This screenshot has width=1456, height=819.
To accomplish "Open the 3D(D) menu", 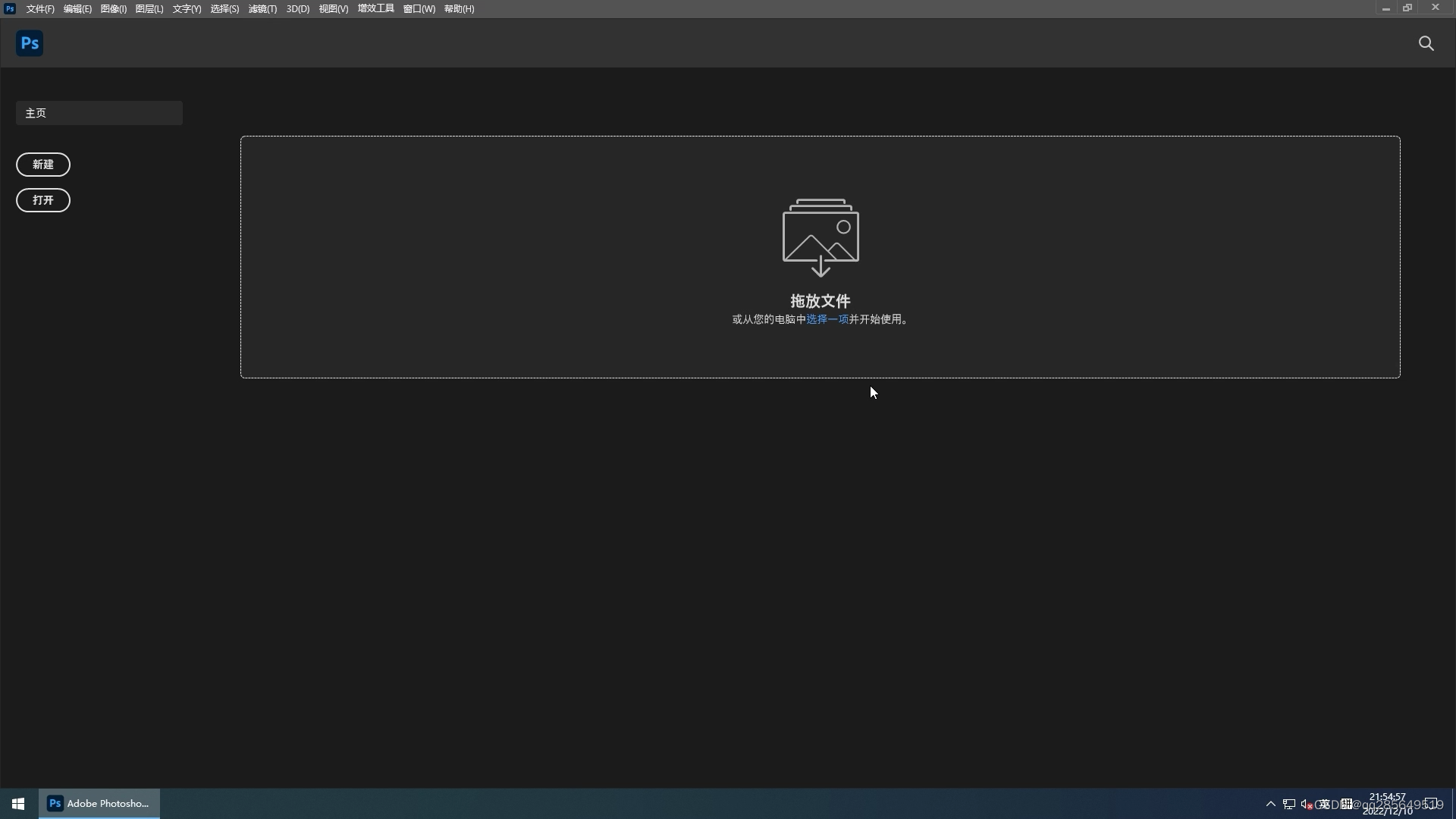I will click(x=298, y=9).
